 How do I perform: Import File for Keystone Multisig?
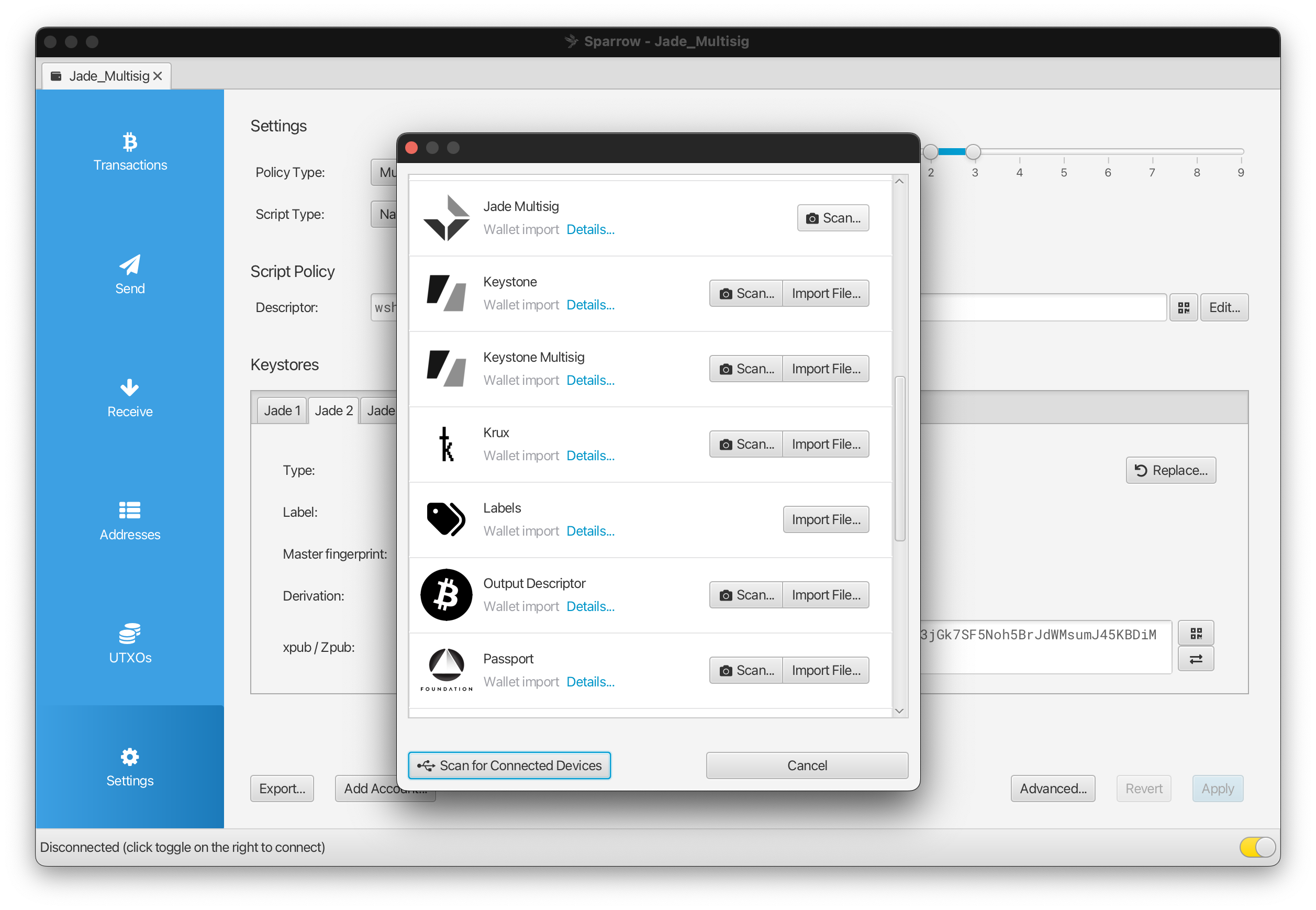tap(826, 369)
